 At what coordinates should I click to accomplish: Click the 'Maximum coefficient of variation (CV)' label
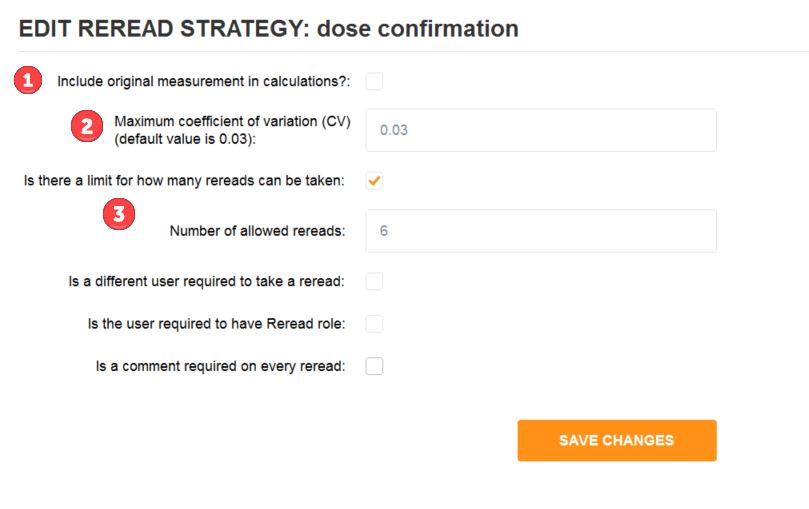tap(232, 121)
